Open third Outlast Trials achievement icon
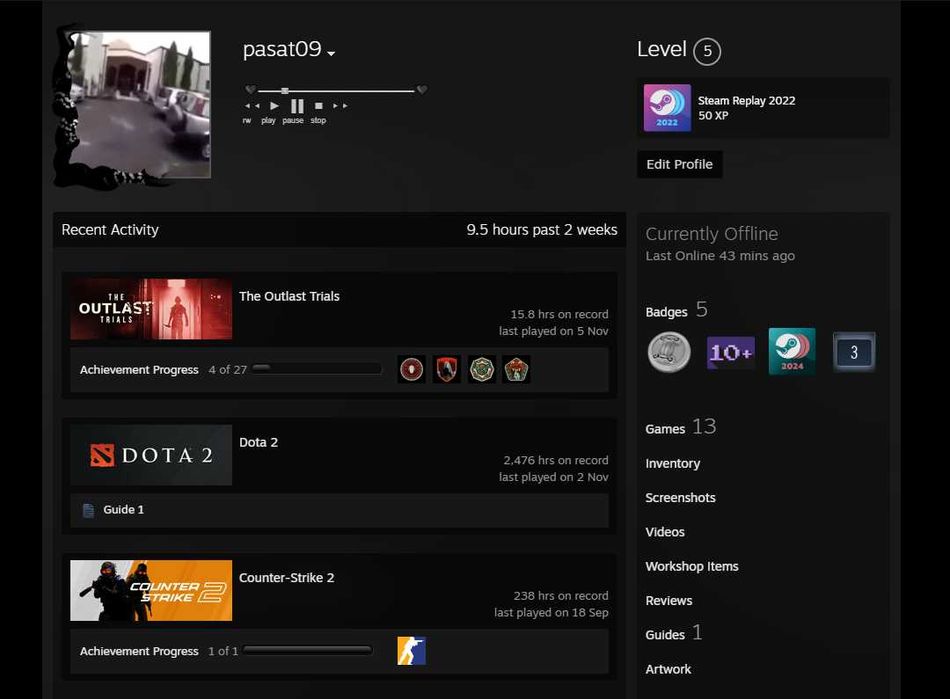The image size is (950, 699). [482, 369]
